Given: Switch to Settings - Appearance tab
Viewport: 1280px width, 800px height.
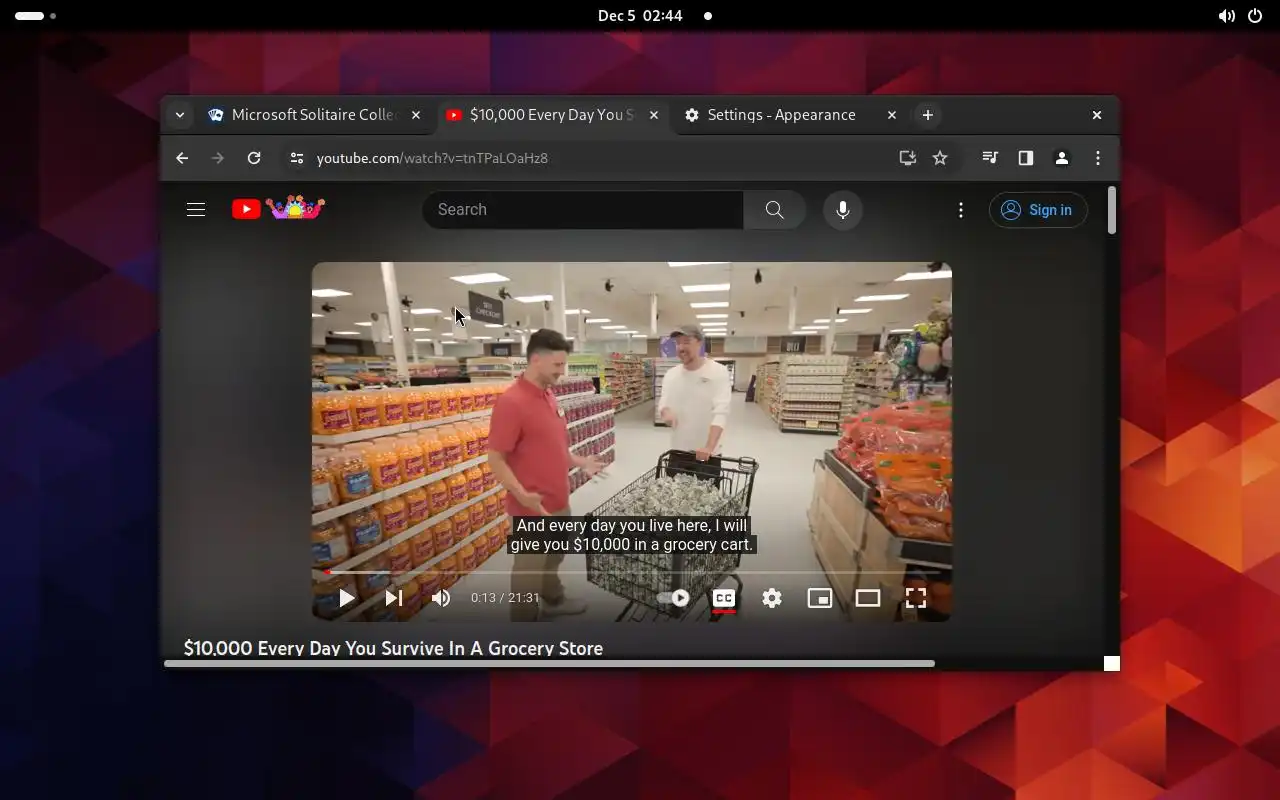Looking at the screenshot, I should 790,115.
